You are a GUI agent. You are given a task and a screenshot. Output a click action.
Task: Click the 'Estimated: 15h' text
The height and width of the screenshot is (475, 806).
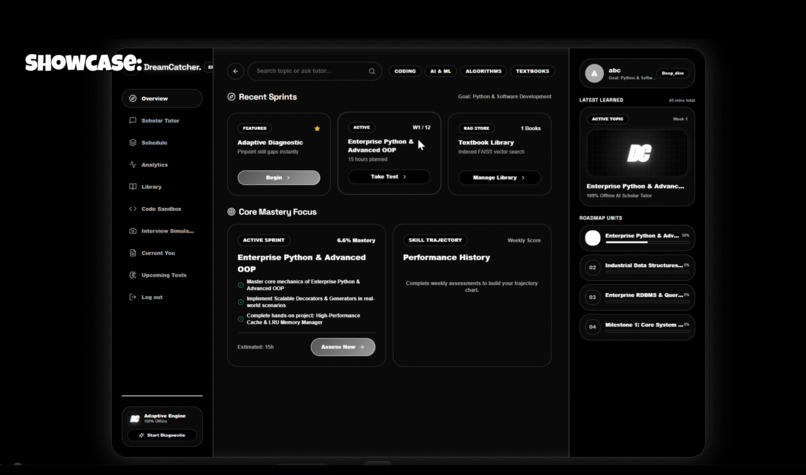coord(255,347)
